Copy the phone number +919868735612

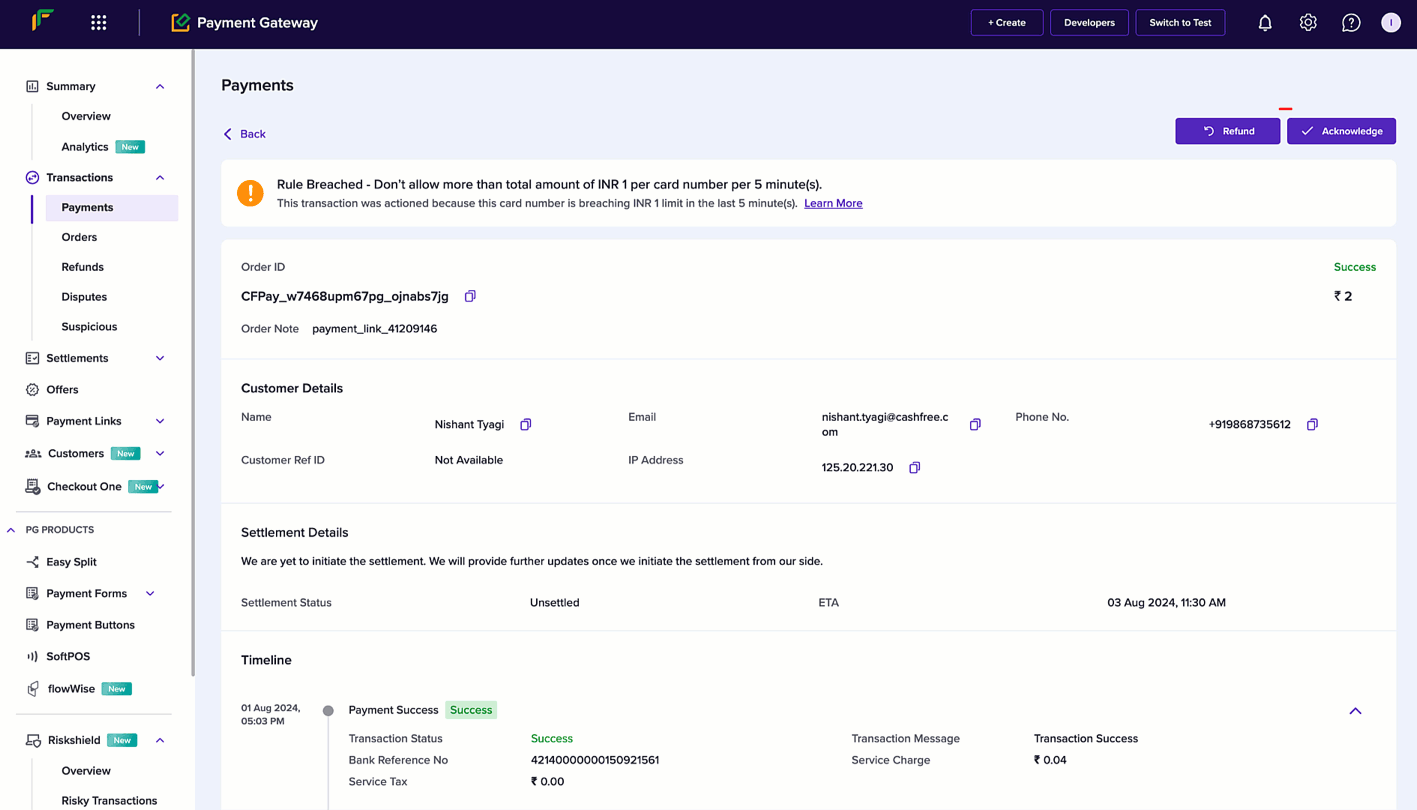[x=1312, y=424]
